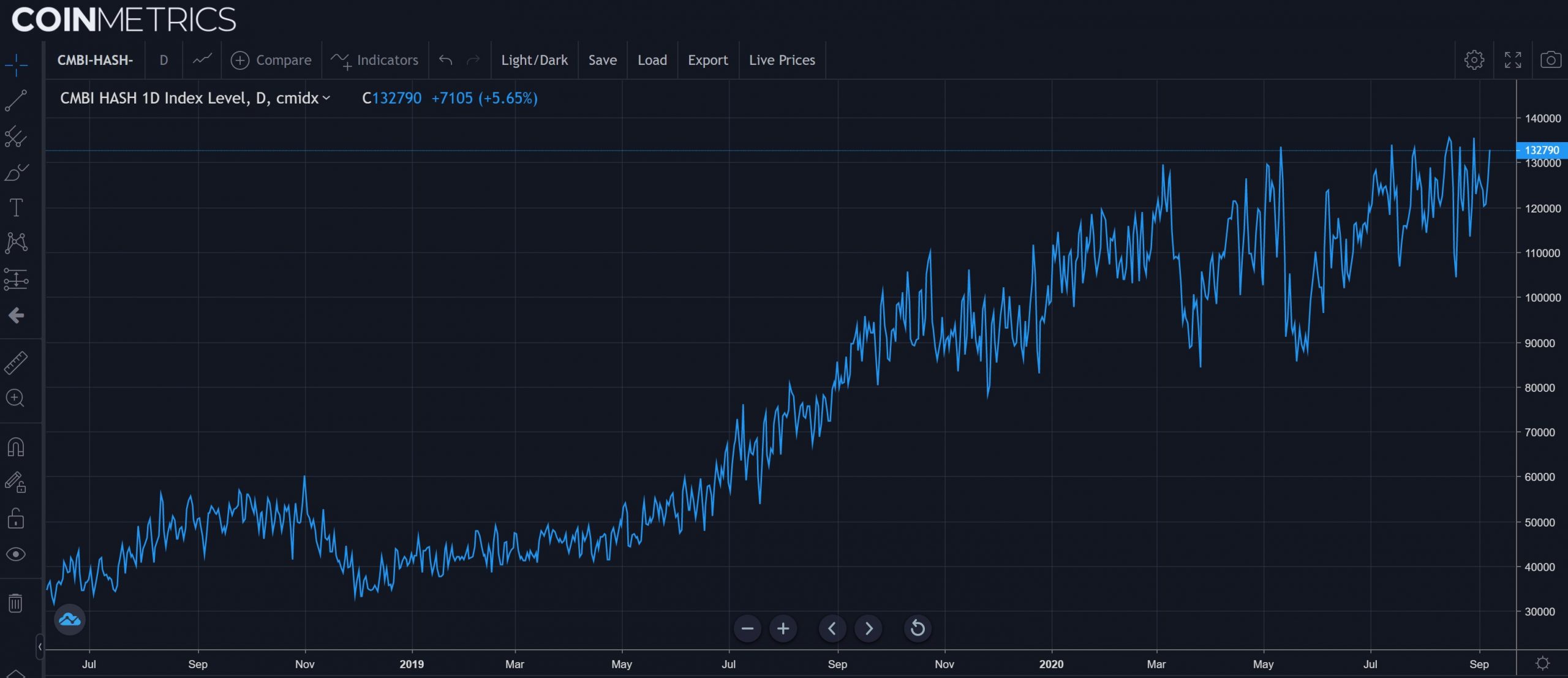Viewport: 1568px width, 678px height.
Task: Zoom in using the plus button
Action: click(x=783, y=628)
